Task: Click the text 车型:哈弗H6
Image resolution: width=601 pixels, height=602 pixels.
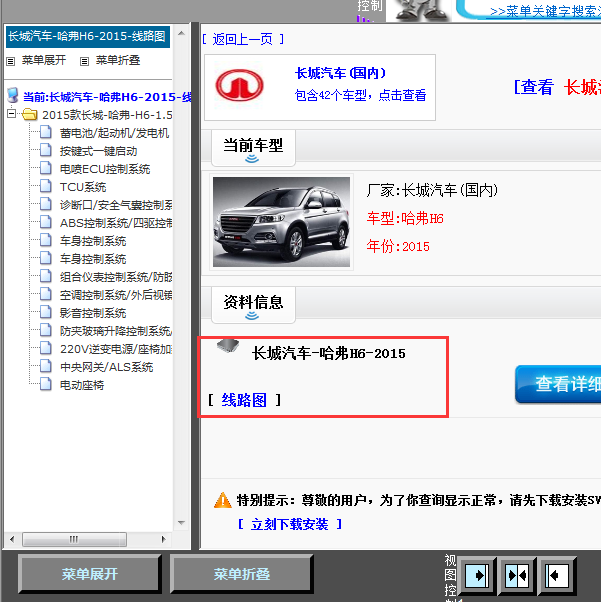Action: [x=405, y=218]
